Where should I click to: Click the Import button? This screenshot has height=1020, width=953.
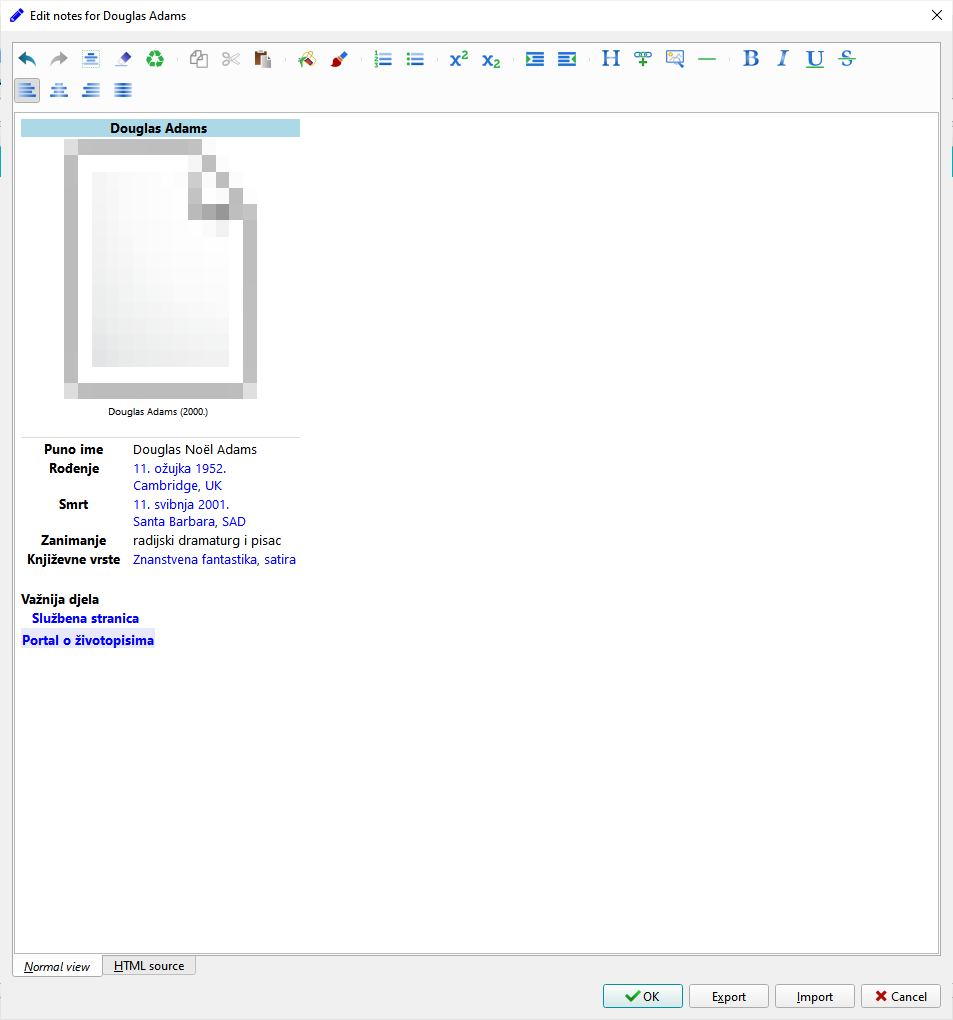814,996
